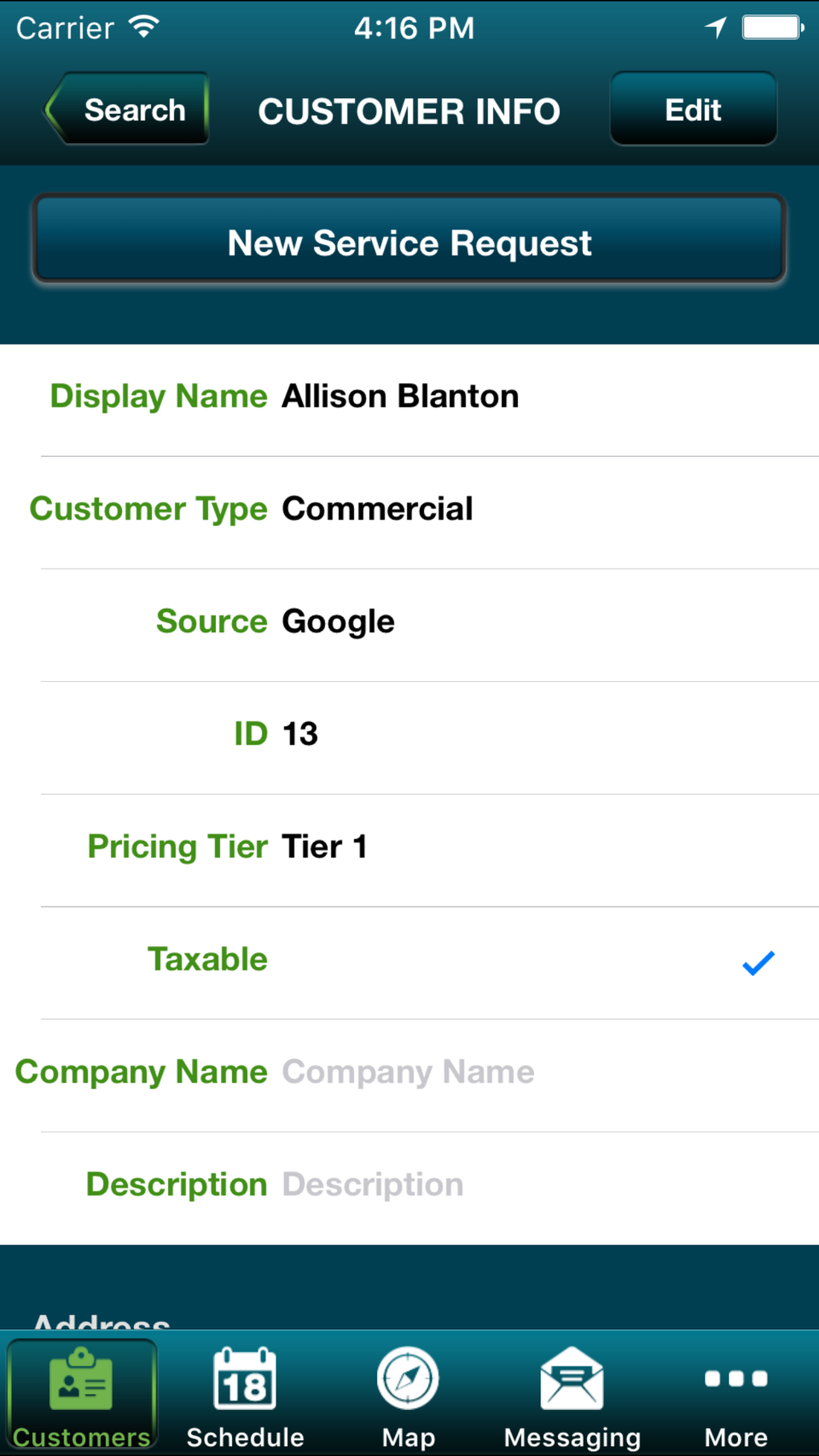Tap the location arrow in status bar
819x1456 pixels.
click(715, 28)
